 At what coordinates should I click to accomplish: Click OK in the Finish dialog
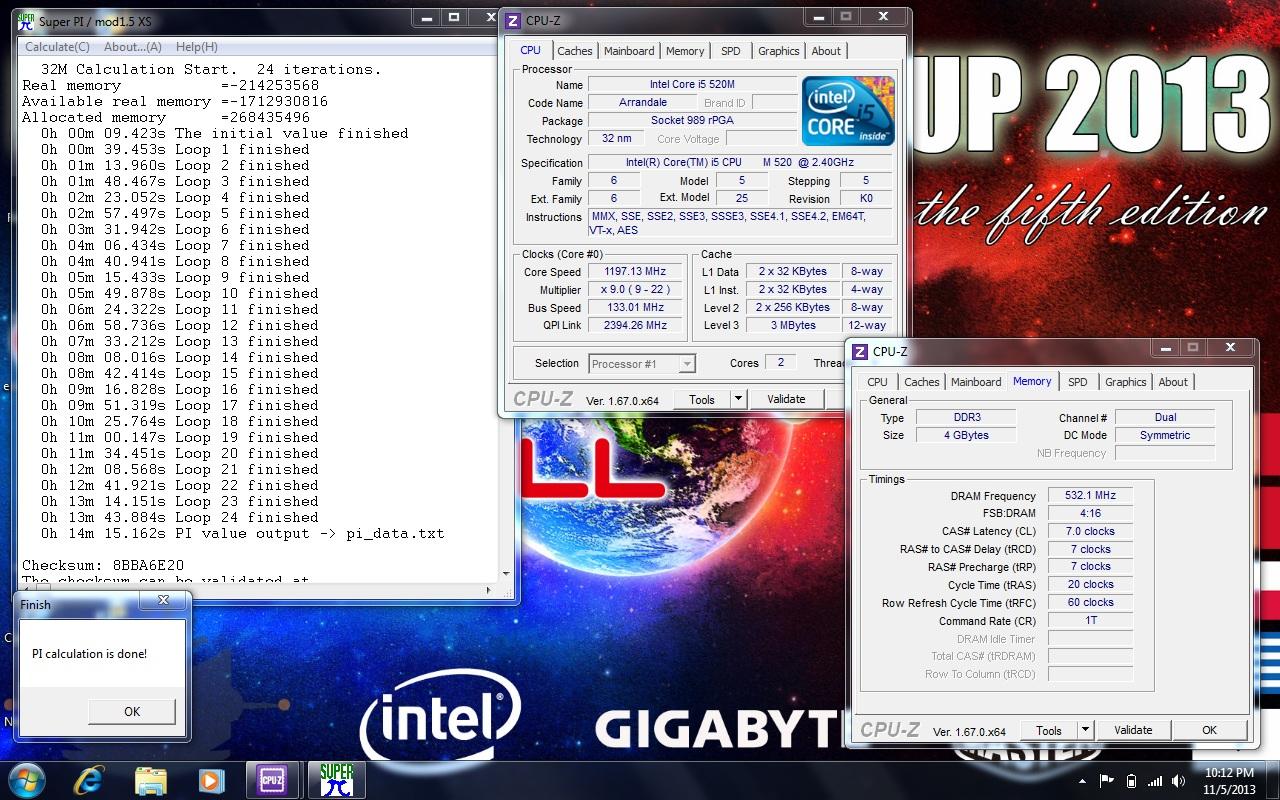point(132,711)
